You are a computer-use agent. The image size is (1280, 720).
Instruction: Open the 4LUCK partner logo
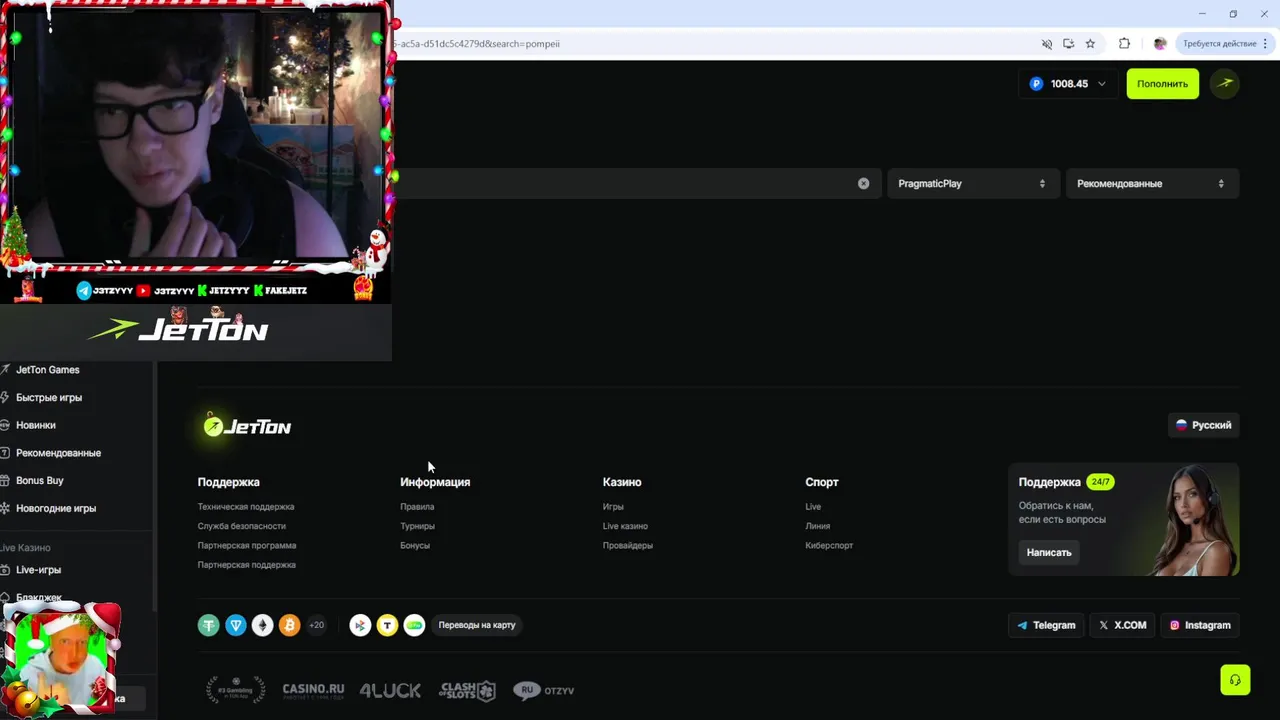point(390,690)
